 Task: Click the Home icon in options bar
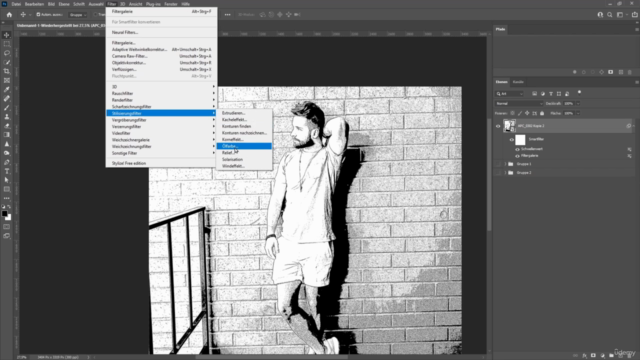pos(9,15)
